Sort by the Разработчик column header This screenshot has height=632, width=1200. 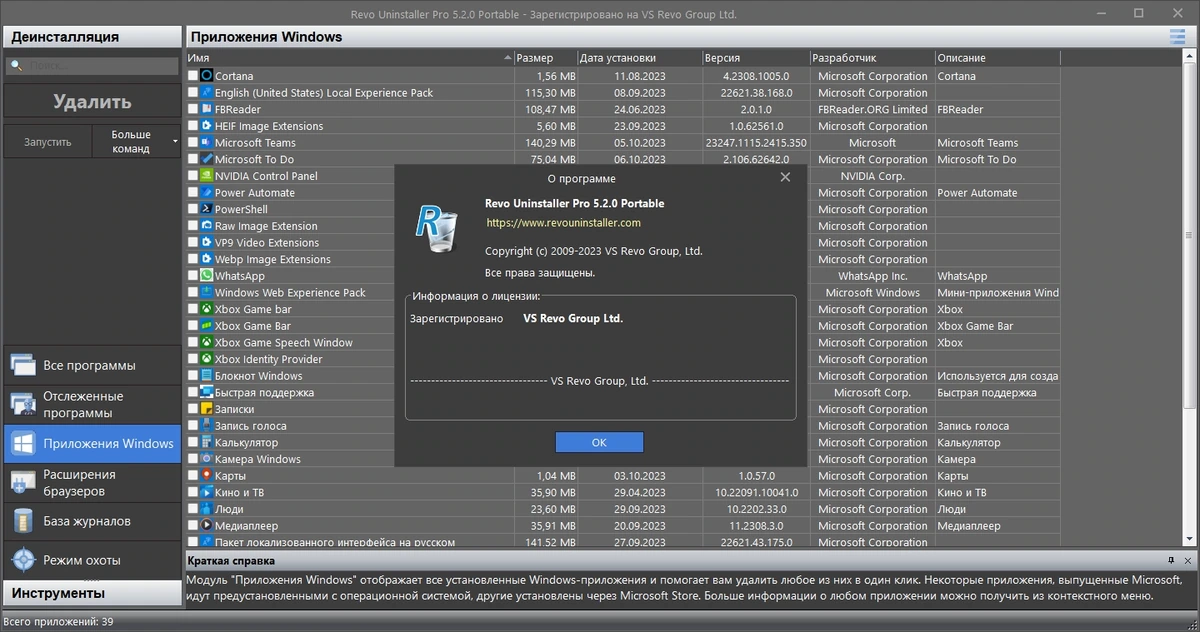(x=872, y=58)
